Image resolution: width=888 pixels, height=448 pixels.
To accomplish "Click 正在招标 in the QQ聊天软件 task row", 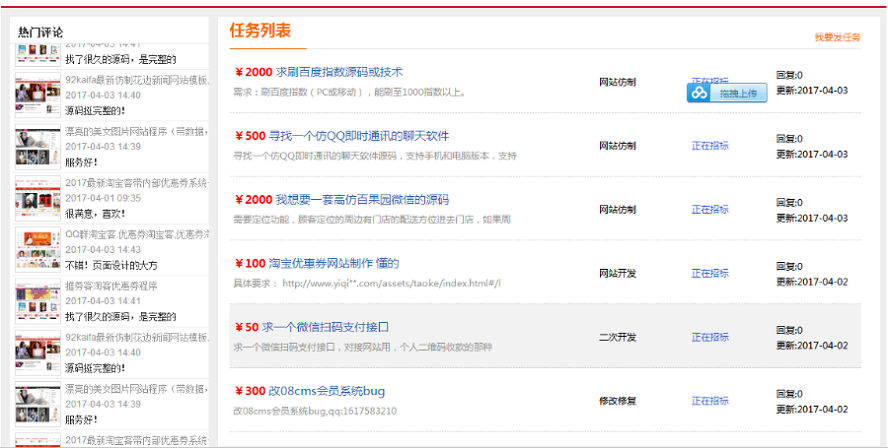I will point(710,146).
